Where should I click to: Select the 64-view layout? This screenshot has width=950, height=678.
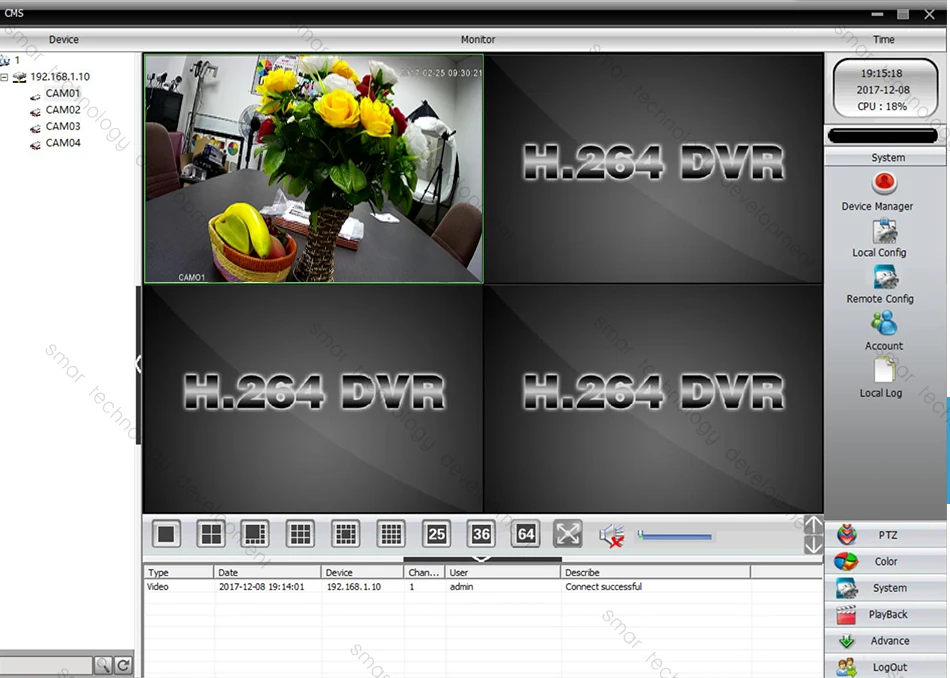coord(525,534)
